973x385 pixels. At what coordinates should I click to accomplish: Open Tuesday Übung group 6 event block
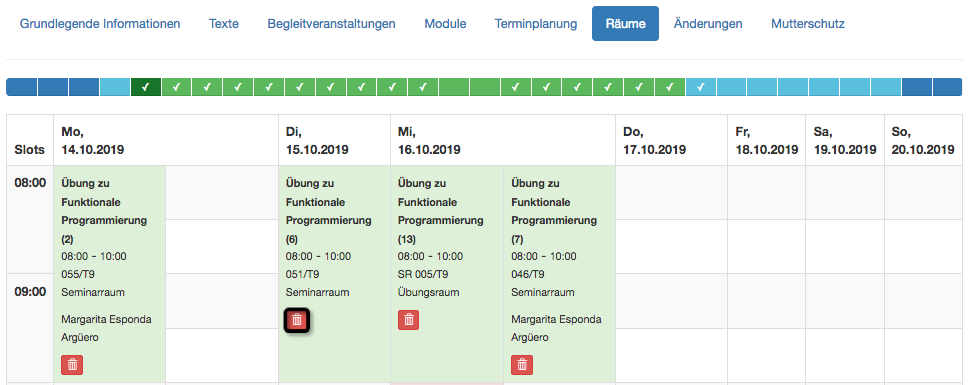tap(334, 274)
